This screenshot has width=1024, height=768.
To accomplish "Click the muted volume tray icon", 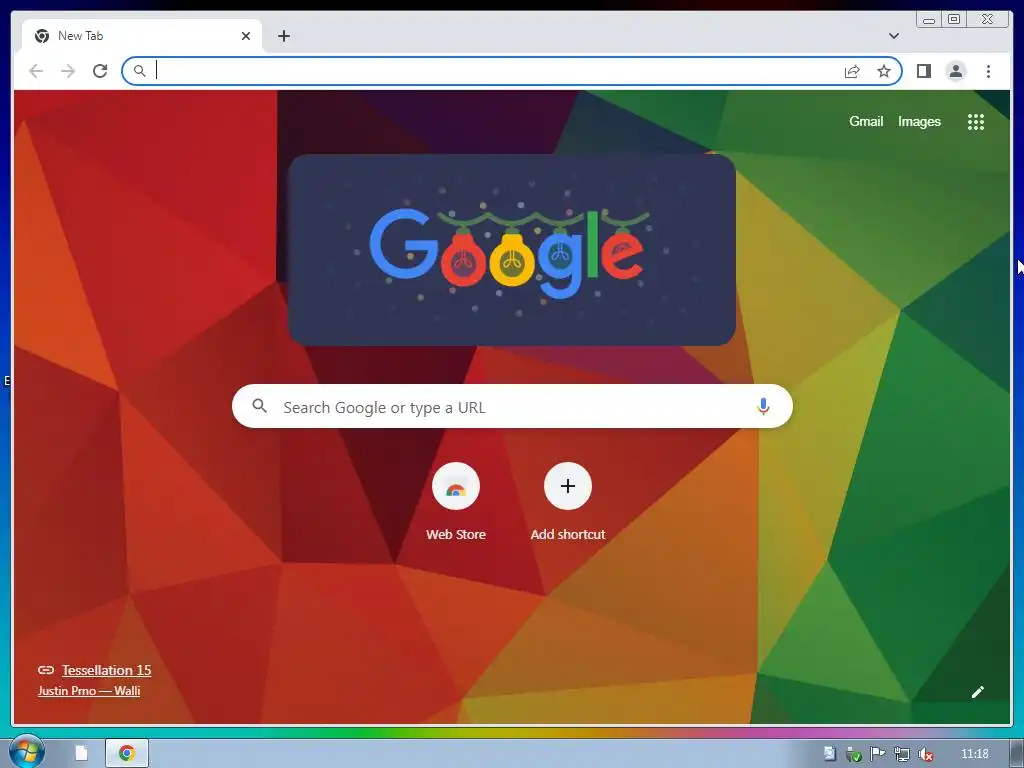I will point(925,754).
